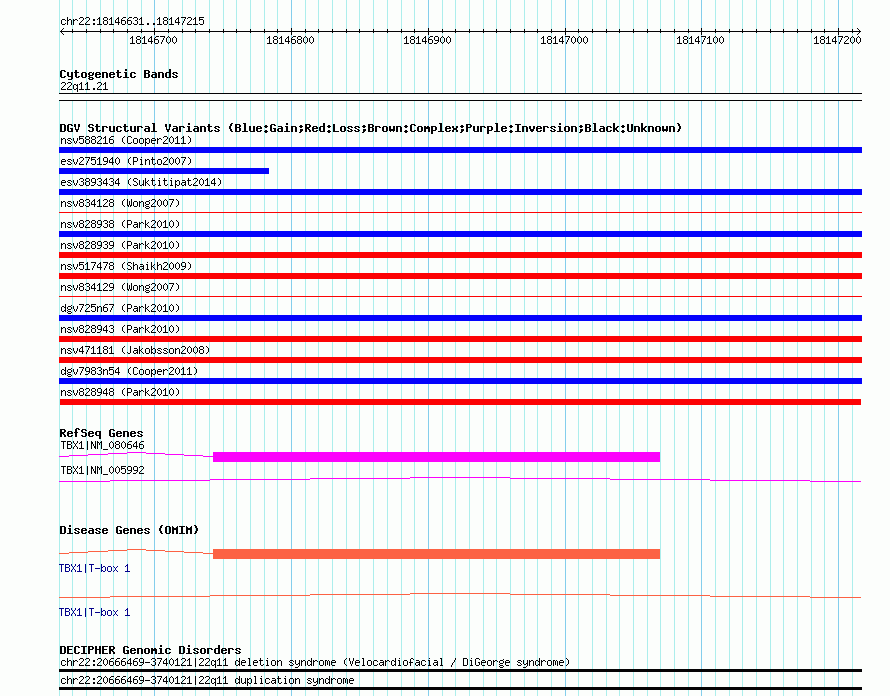Click red bar under nsv828939 (Park2010)
890x696 pixels.
coord(460,255)
